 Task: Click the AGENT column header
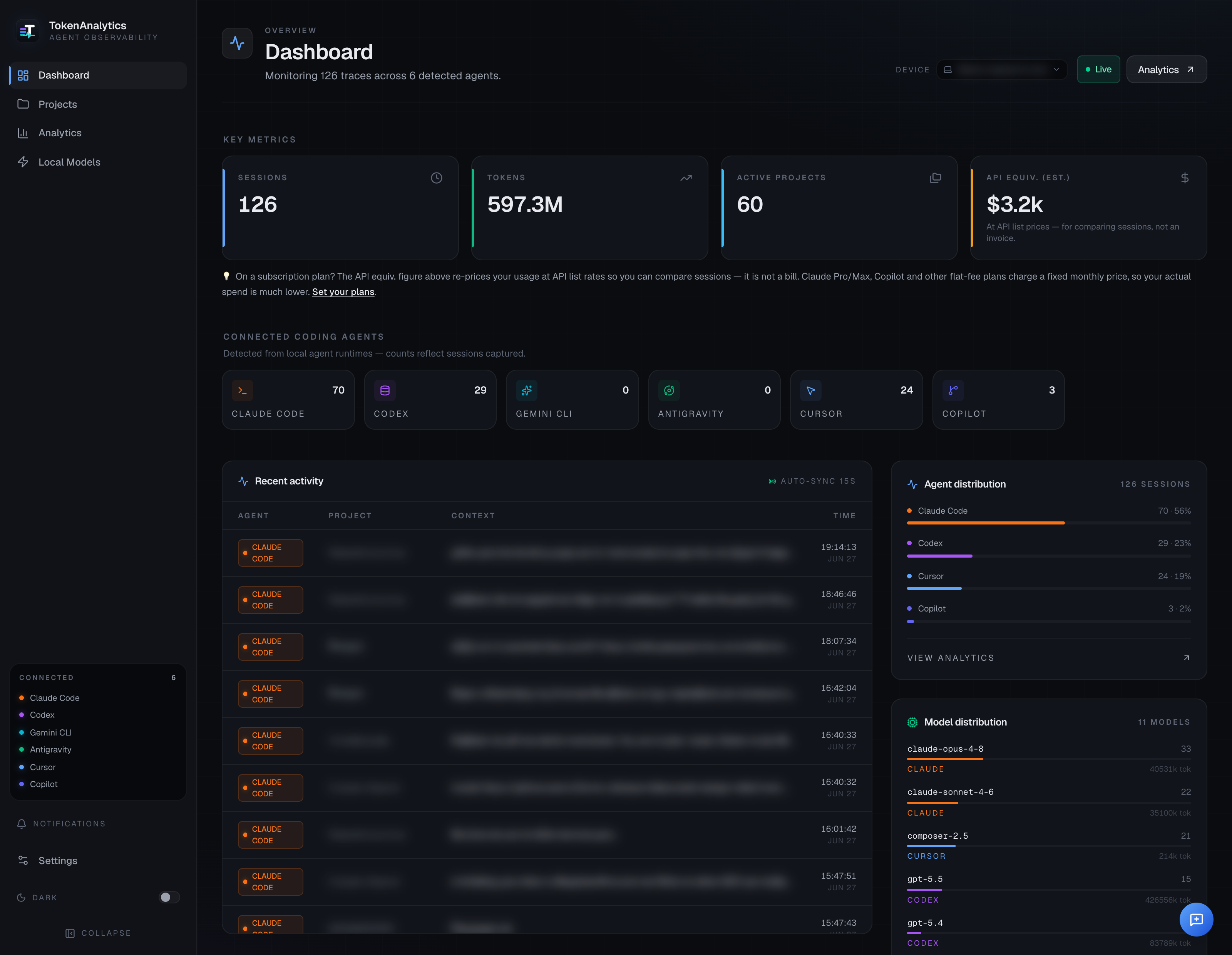click(253, 516)
